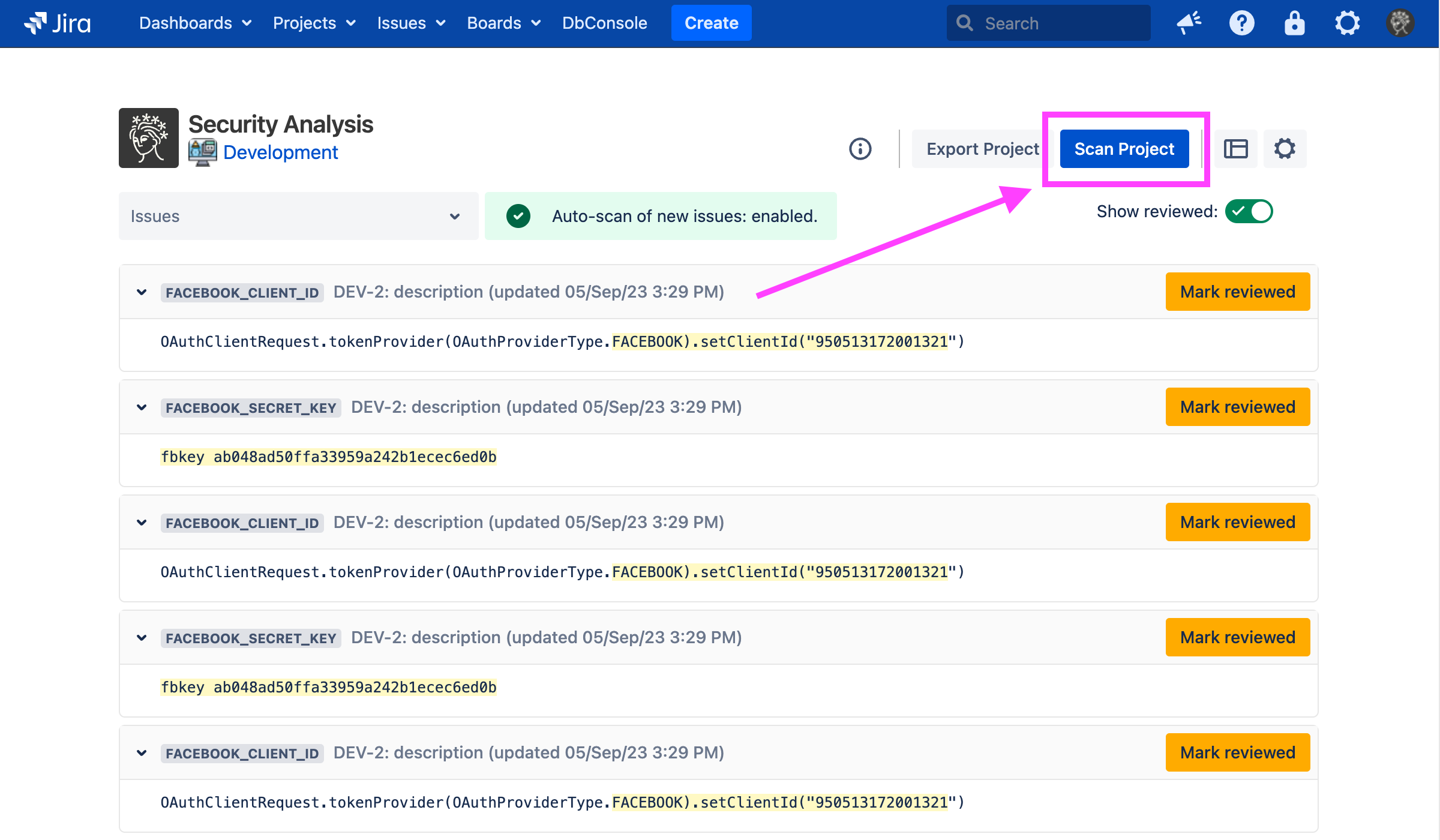Collapse the first FACEBOOK_CLIENT_ID finding
Image resolution: width=1440 pixels, height=840 pixels.
click(x=142, y=292)
